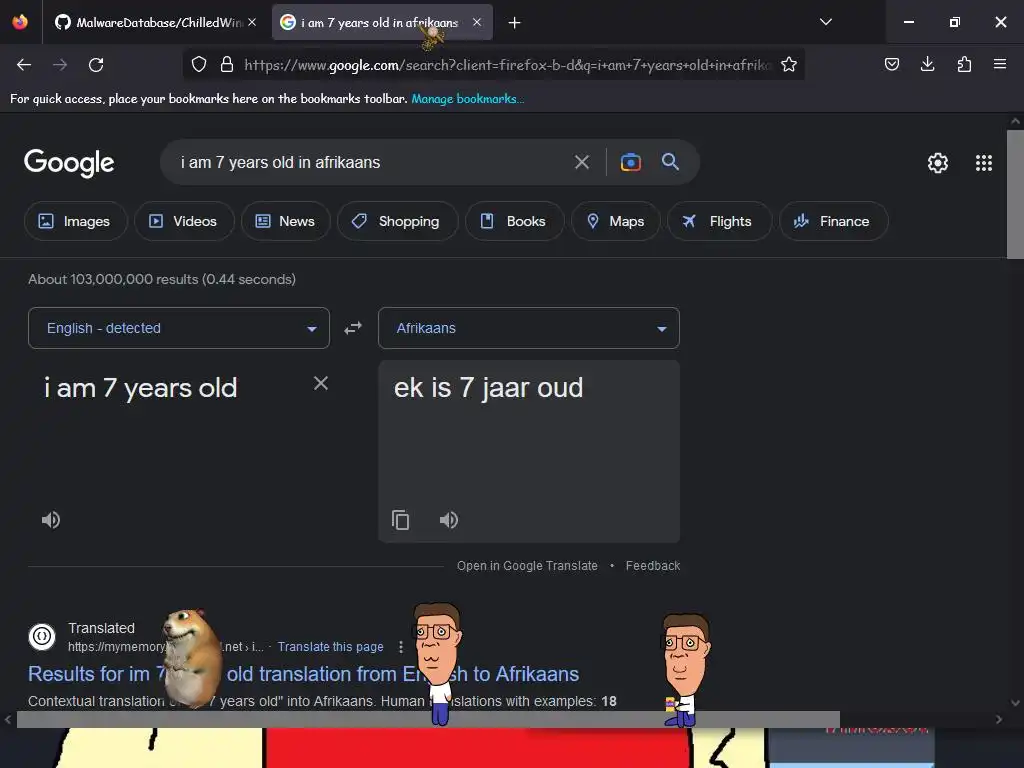
Task: Click Translate this page link
Action: click(330, 647)
